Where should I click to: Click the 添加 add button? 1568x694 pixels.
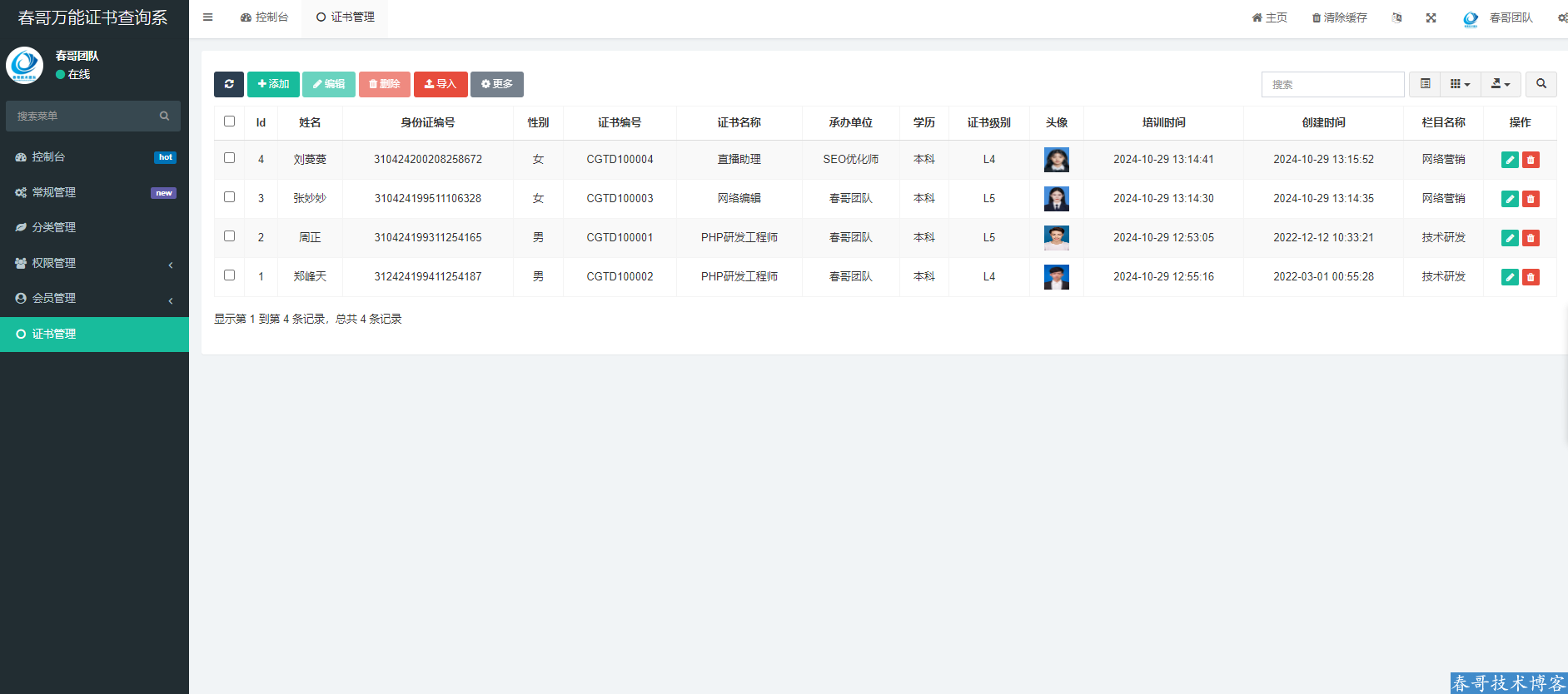tap(273, 84)
